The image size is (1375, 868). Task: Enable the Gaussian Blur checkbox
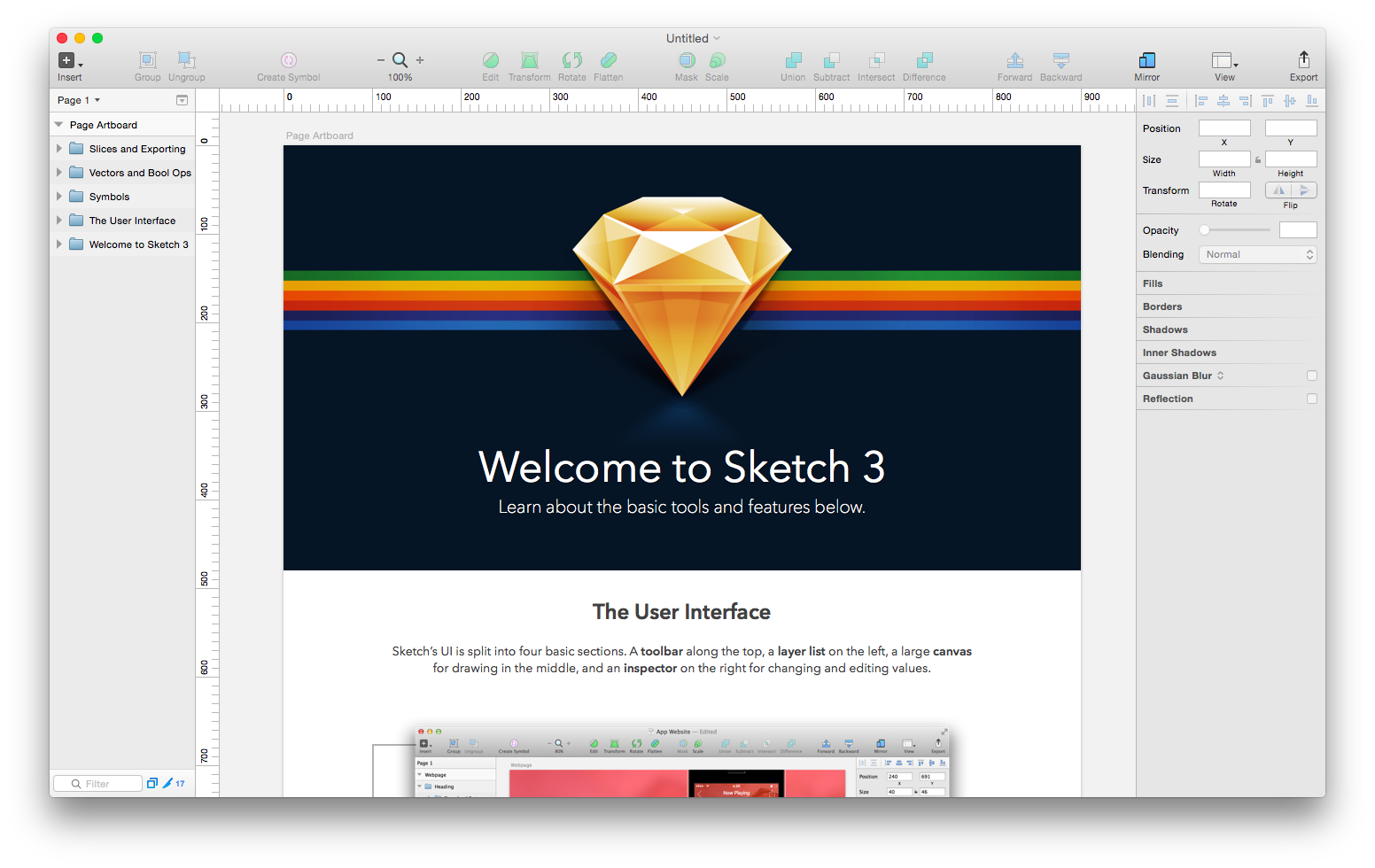click(x=1312, y=376)
